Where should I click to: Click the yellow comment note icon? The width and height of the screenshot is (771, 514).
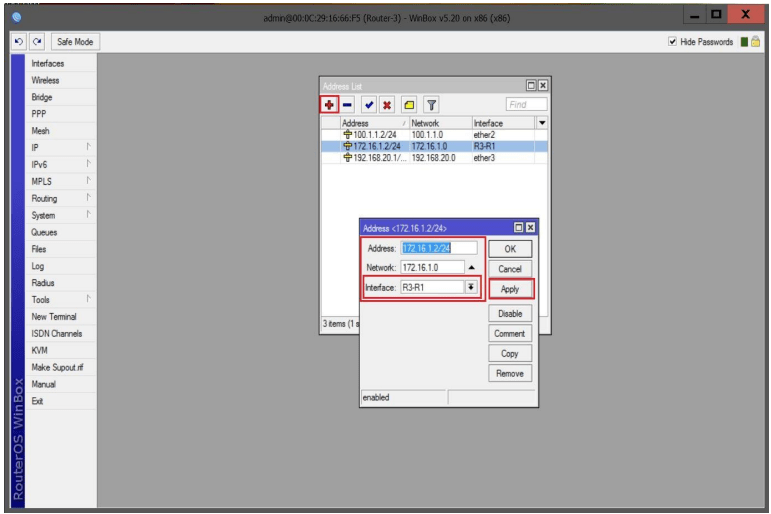[x=409, y=104]
